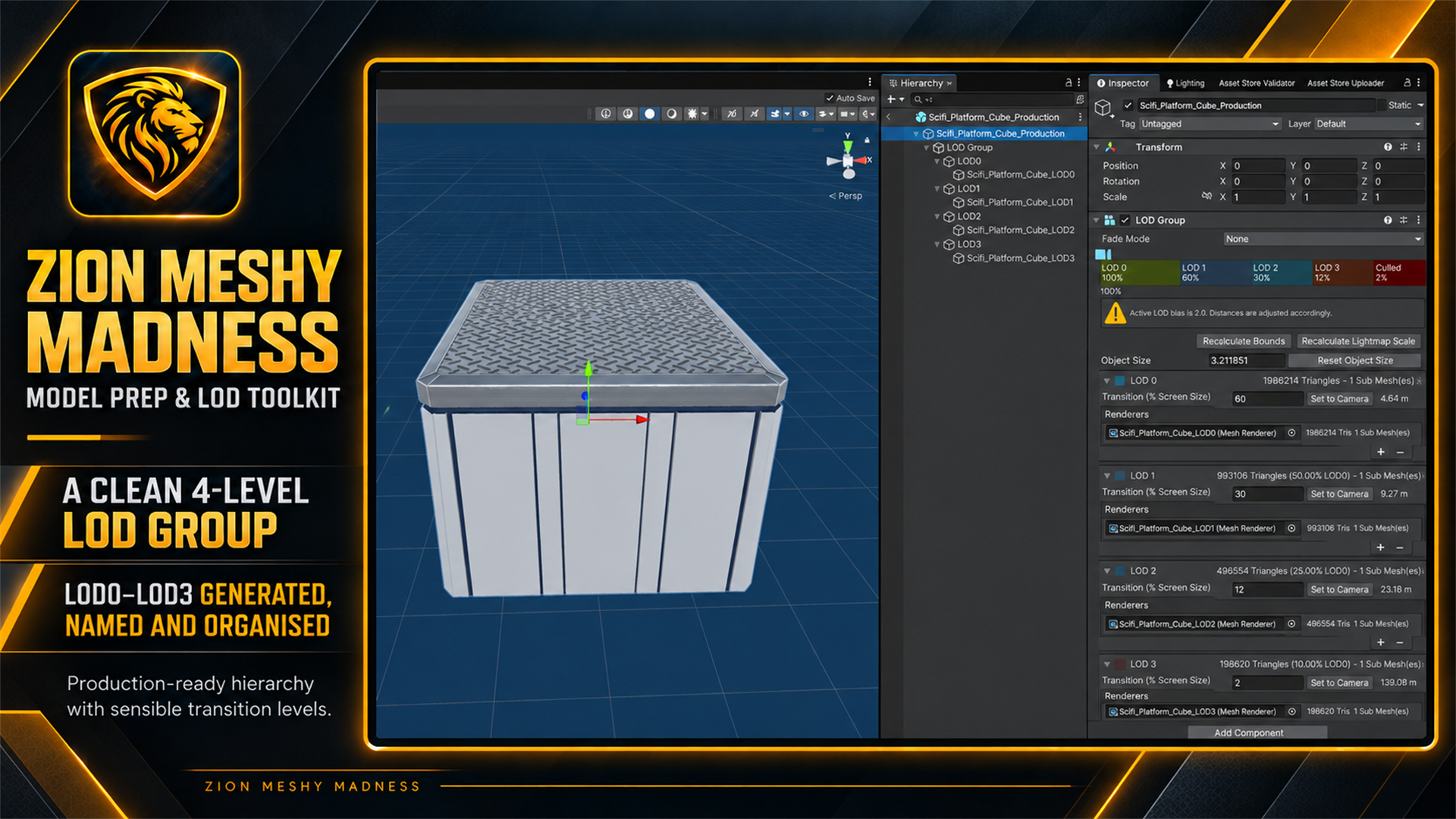
Task: Switch to the Lighting tab
Action: click(1185, 83)
